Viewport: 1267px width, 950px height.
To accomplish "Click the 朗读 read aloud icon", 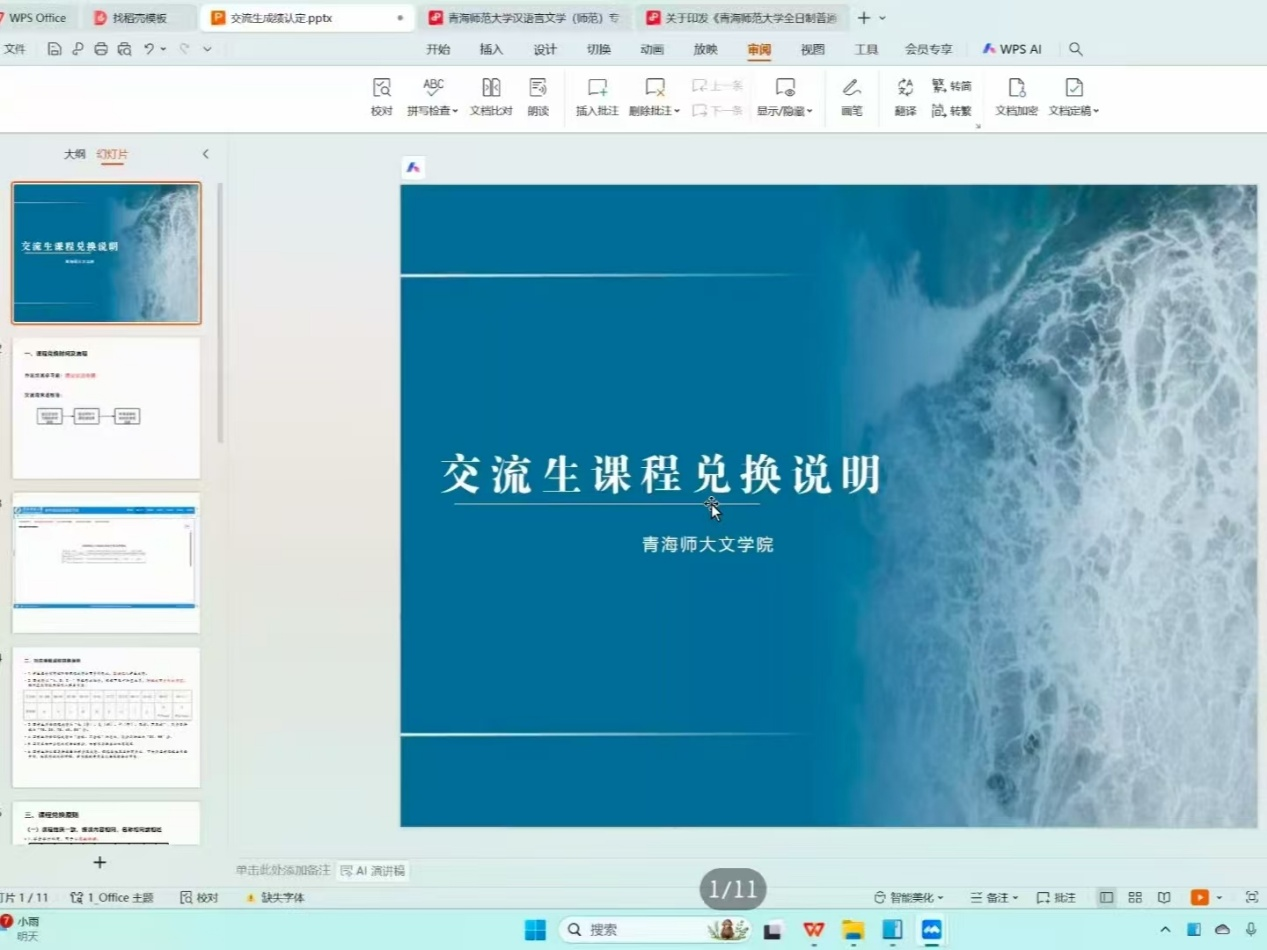I will click(538, 97).
